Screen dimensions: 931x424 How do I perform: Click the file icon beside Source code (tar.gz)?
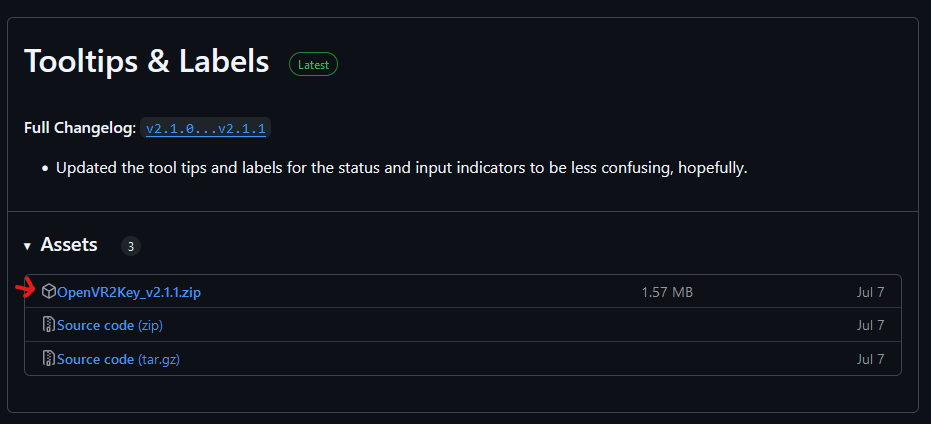click(49, 358)
